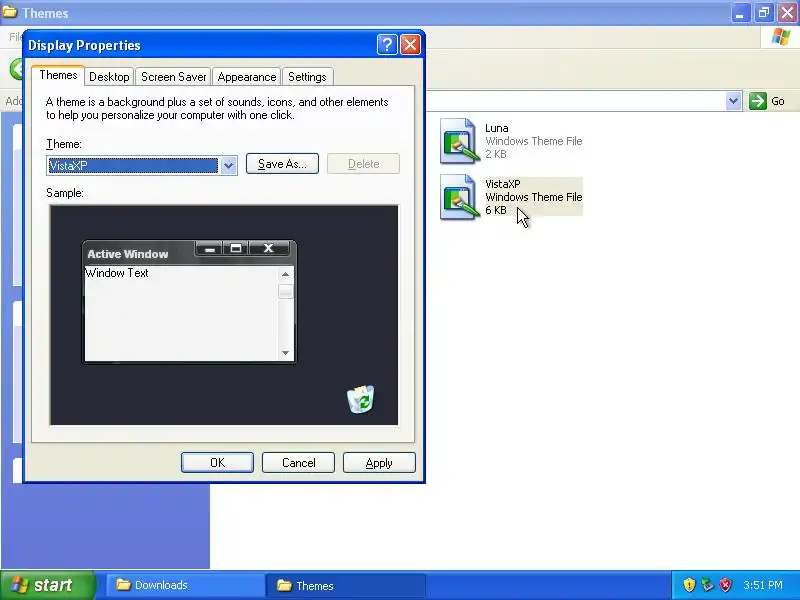Close the Display Properties dialog
Viewport: 800px width, 600px height.
(410, 45)
